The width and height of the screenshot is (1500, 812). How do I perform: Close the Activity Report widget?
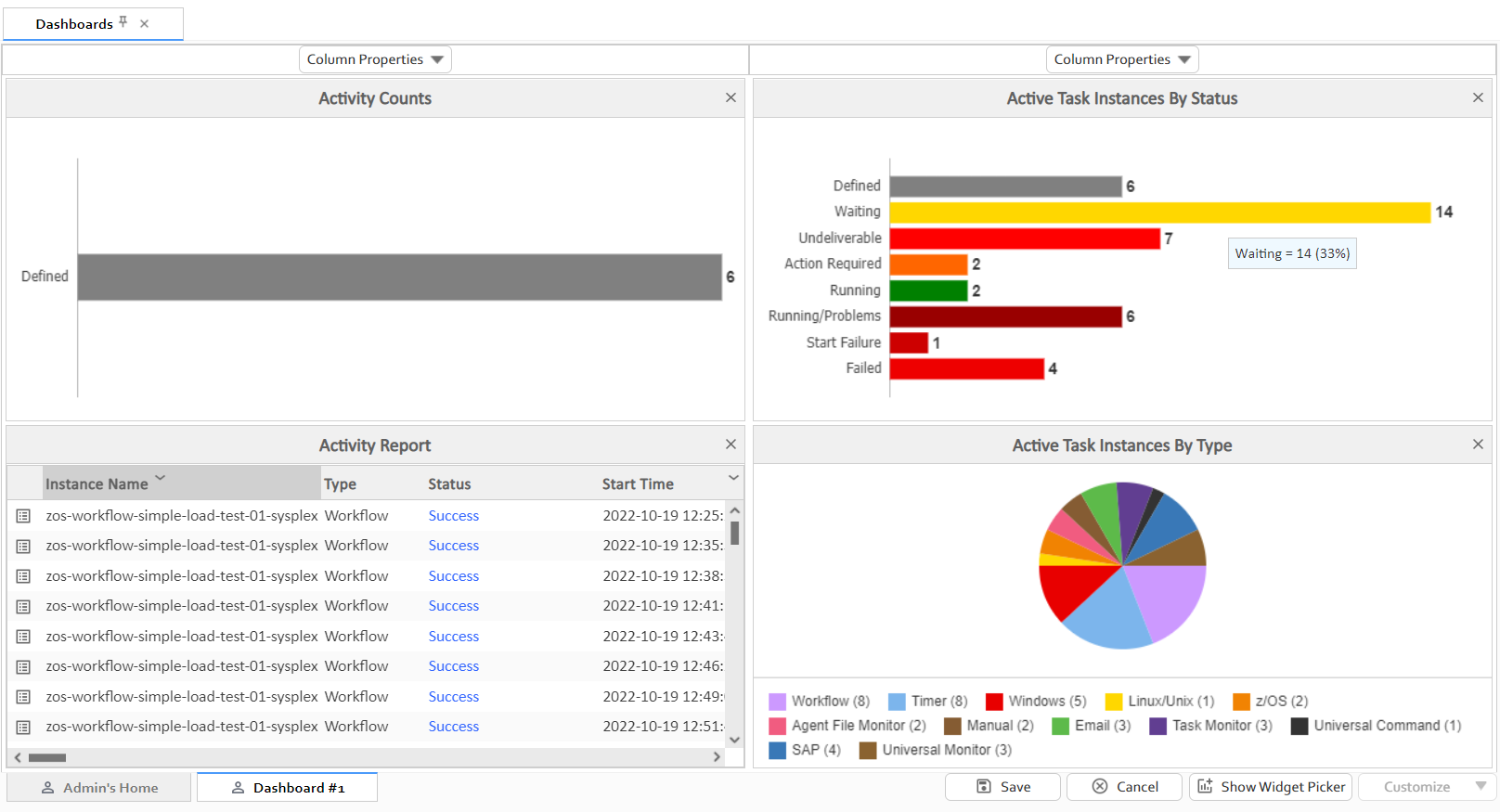[x=731, y=445]
